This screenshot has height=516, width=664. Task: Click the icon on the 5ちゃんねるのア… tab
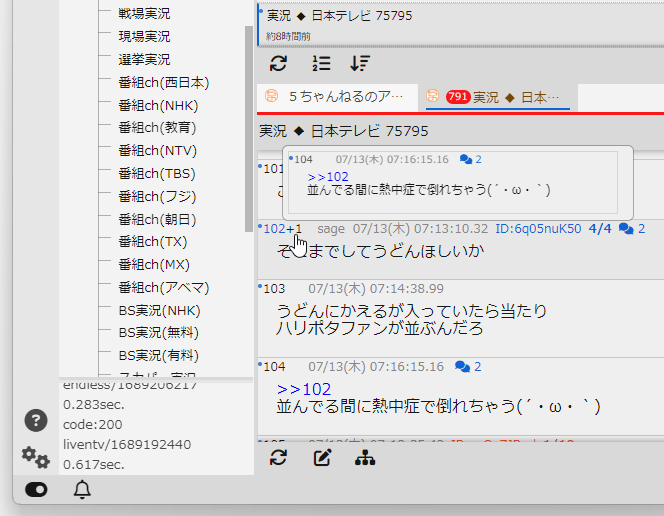click(x=271, y=96)
